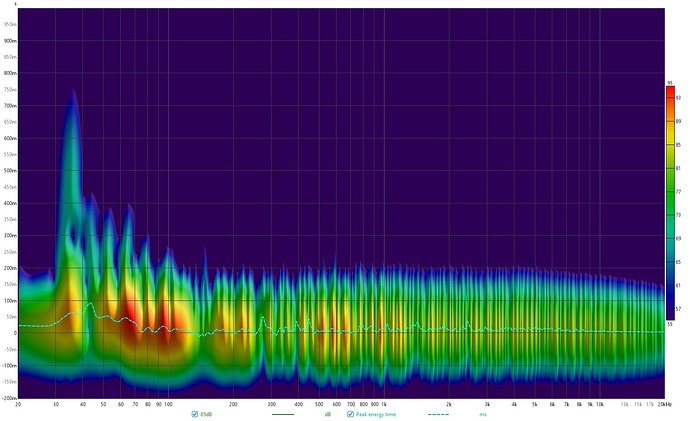690x421 pixels.
Task: Click the tallest spectrogram decay peak
Action: tap(72, 95)
